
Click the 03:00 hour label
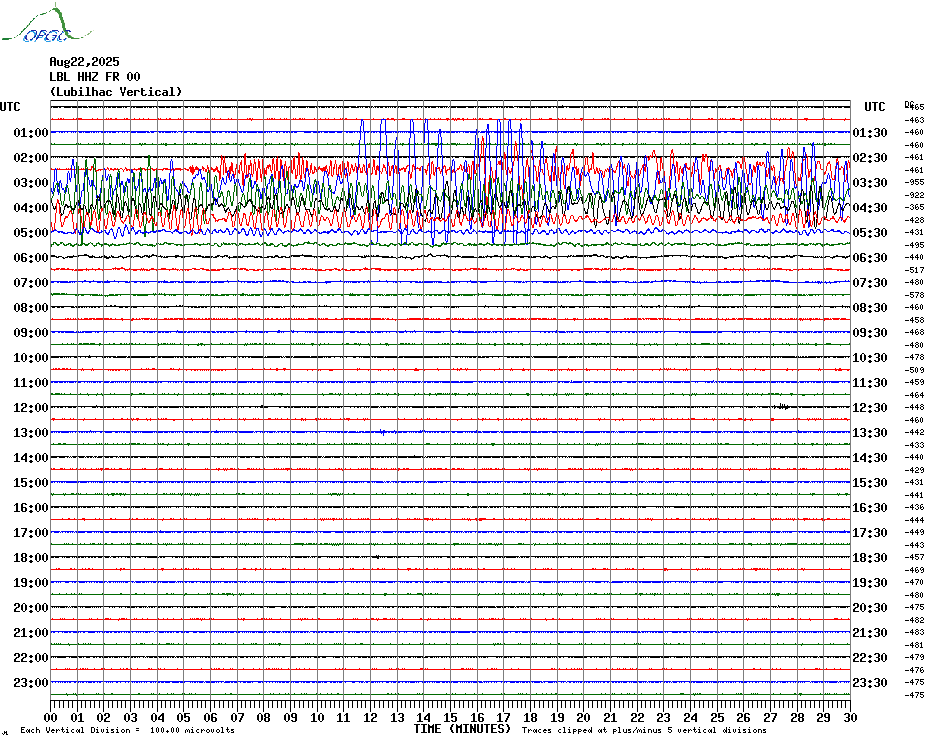click(31, 182)
